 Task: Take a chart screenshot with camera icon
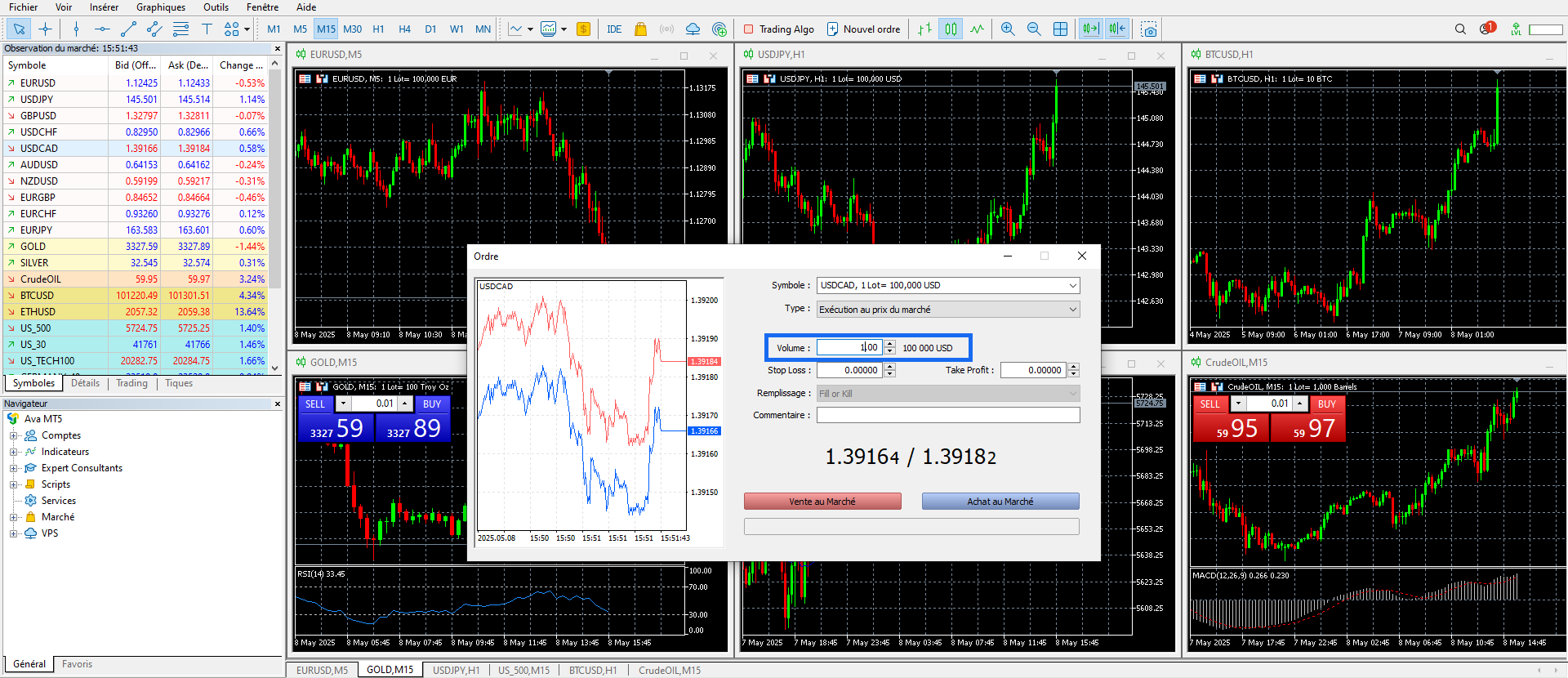(x=1149, y=29)
